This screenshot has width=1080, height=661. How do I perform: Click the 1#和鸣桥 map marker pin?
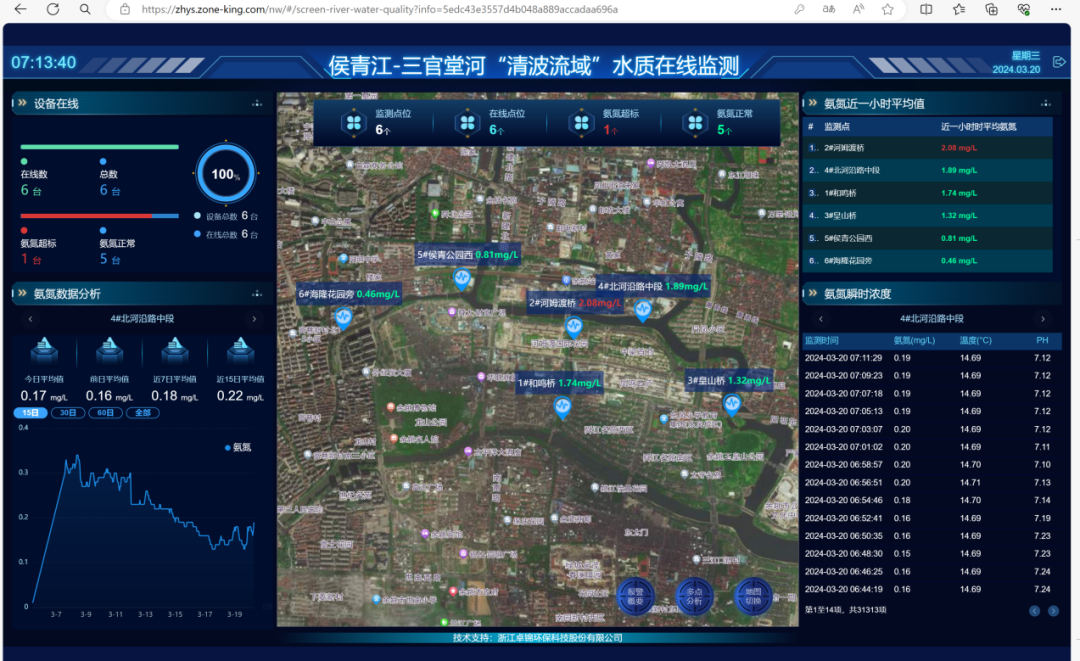562,406
